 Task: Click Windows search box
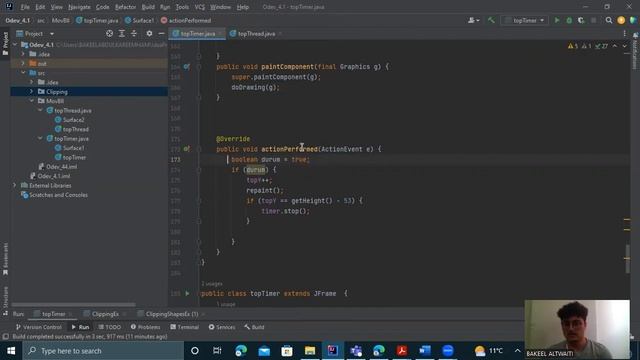pyautogui.click(x=103, y=351)
